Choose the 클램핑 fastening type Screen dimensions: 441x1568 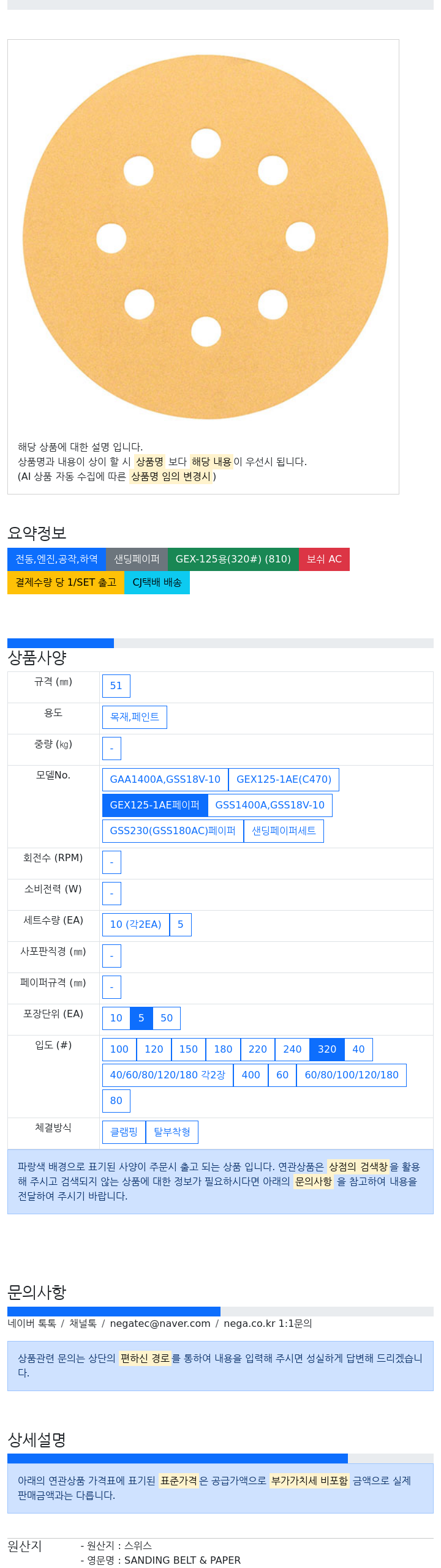pos(124,1132)
